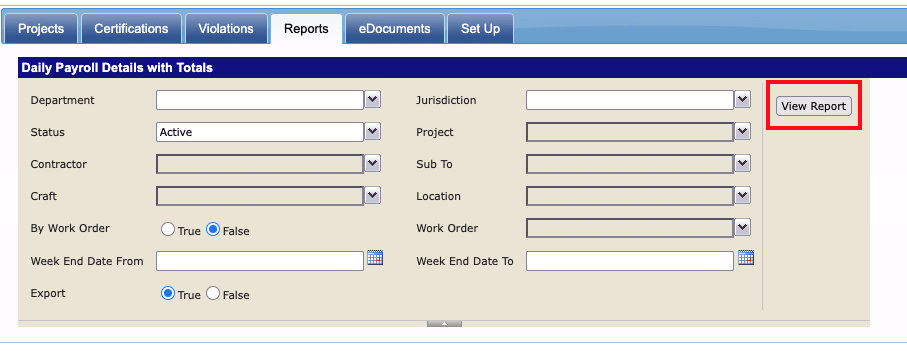Image resolution: width=907 pixels, height=364 pixels.
Task: Open the Set Up tab
Action: [480, 28]
